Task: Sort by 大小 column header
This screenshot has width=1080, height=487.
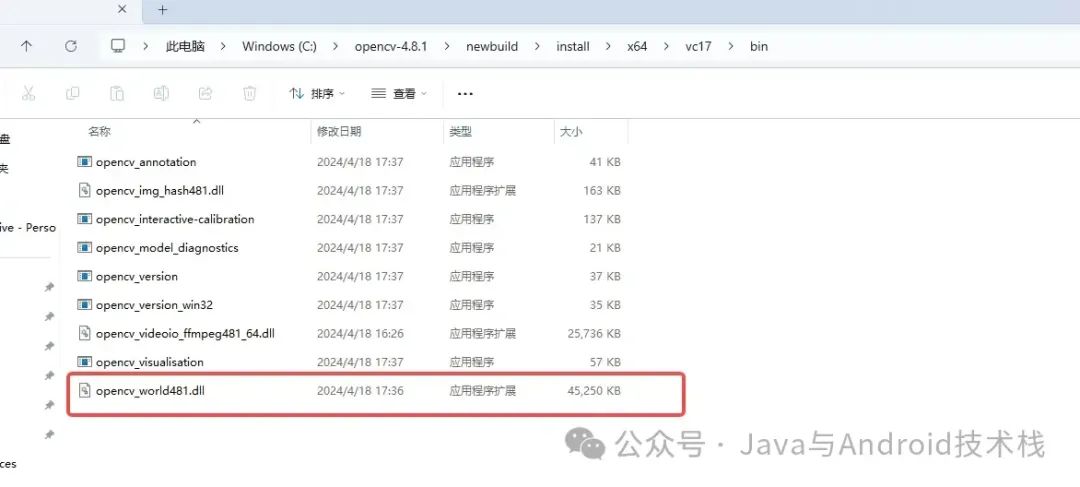Action: point(571,132)
